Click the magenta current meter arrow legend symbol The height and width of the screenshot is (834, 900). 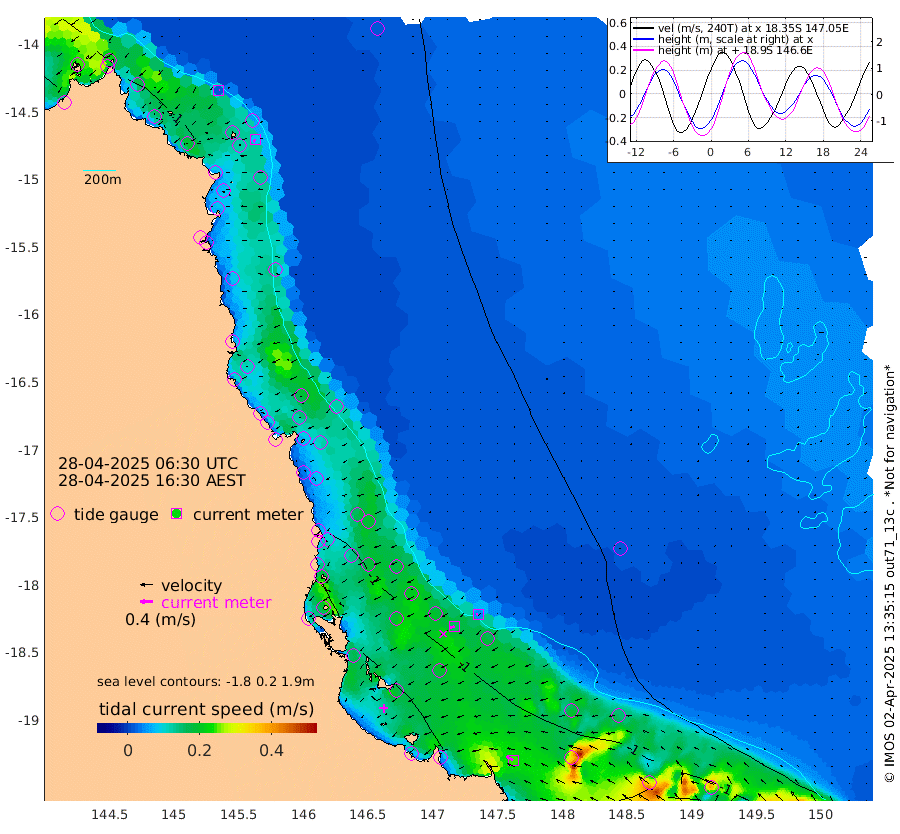point(147,602)
